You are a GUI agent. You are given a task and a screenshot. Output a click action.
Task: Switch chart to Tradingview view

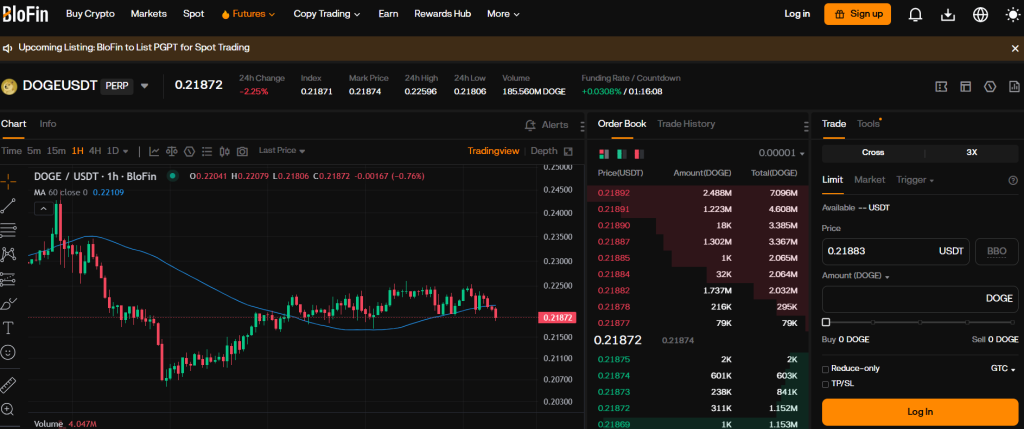click(x=493, y=151)
